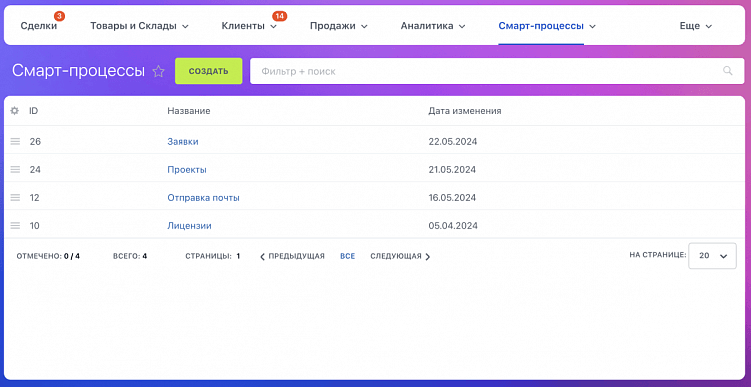Sort by Название column header
The image size is (751, 387).
click(189, 111)
